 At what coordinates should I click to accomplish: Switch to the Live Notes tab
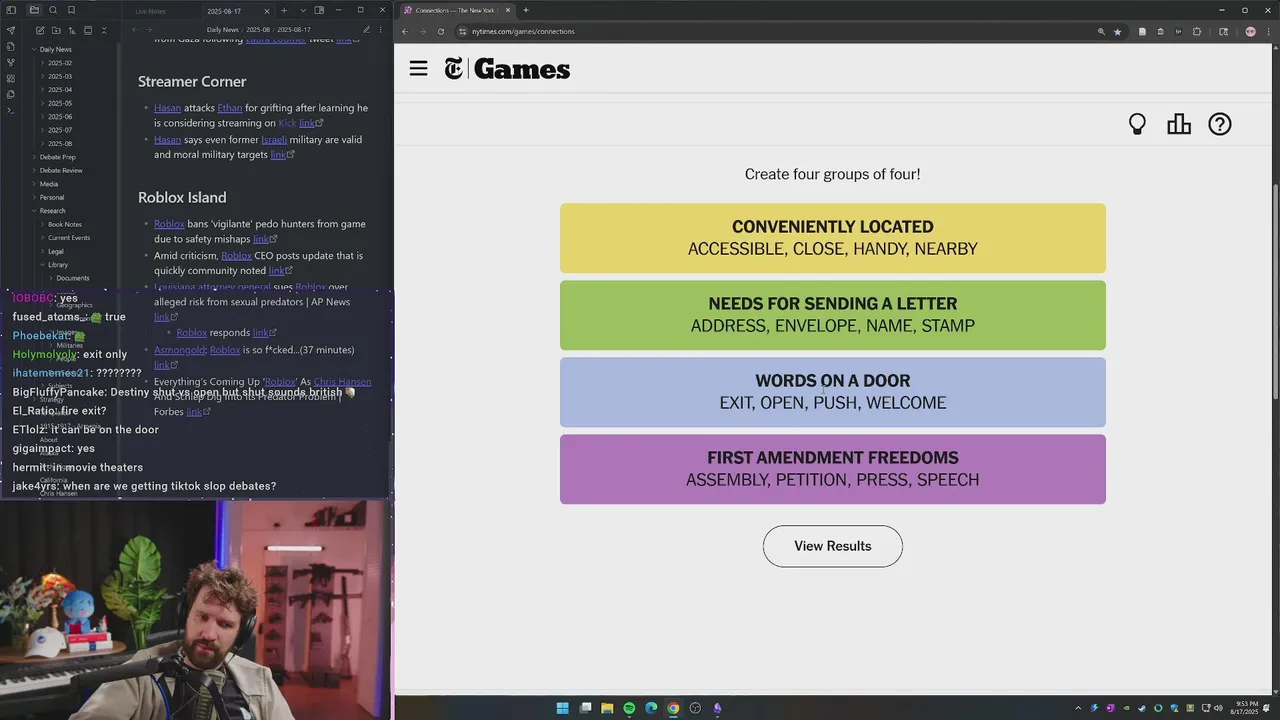[x=150, y=11]
